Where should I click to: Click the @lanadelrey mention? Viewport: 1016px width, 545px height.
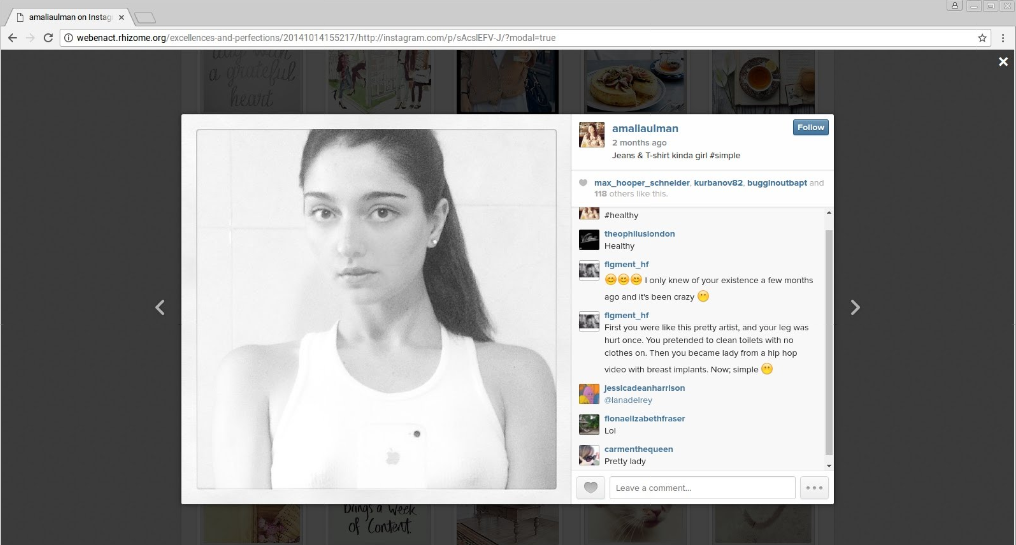point(629,400)
